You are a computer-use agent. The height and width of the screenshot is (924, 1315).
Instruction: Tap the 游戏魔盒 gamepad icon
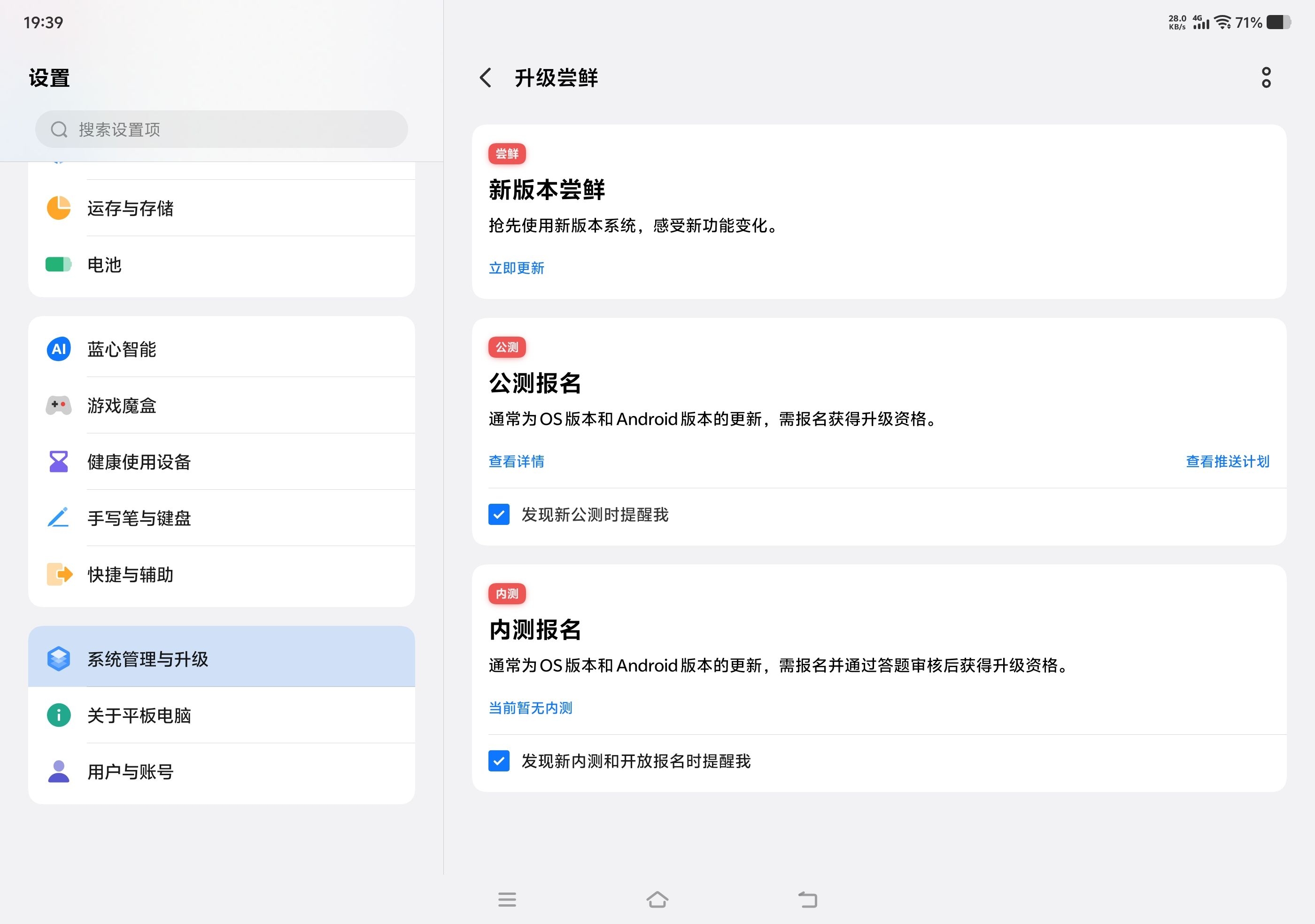[58, 405]
